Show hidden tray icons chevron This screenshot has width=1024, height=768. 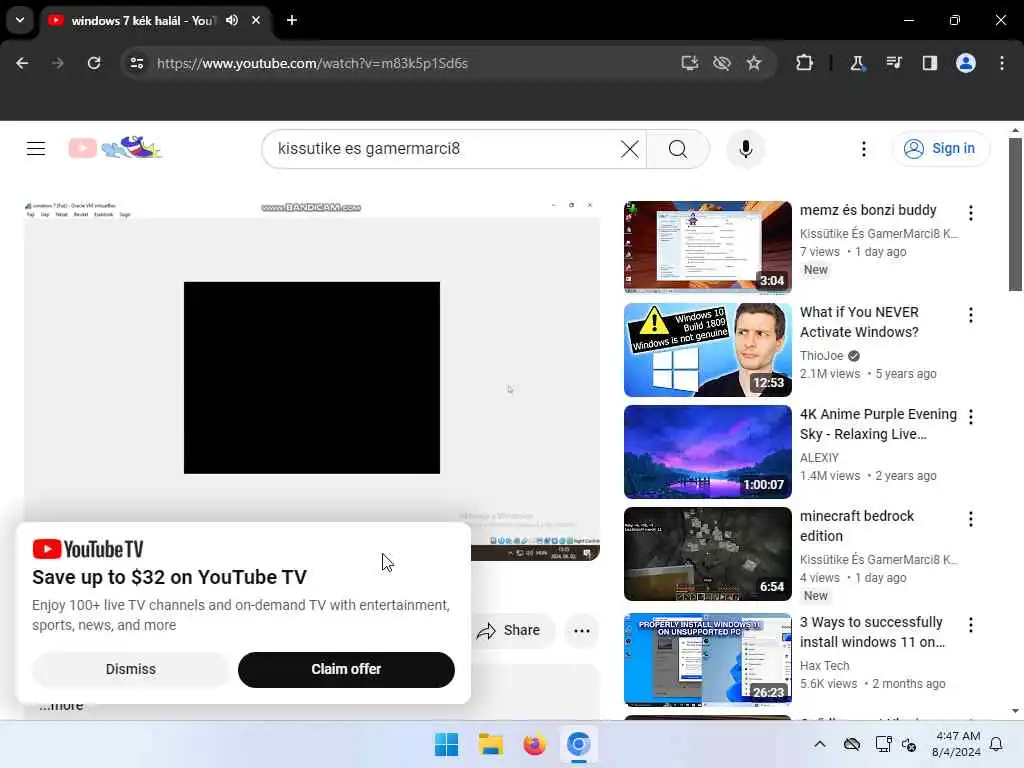click(x=820, y=744)
